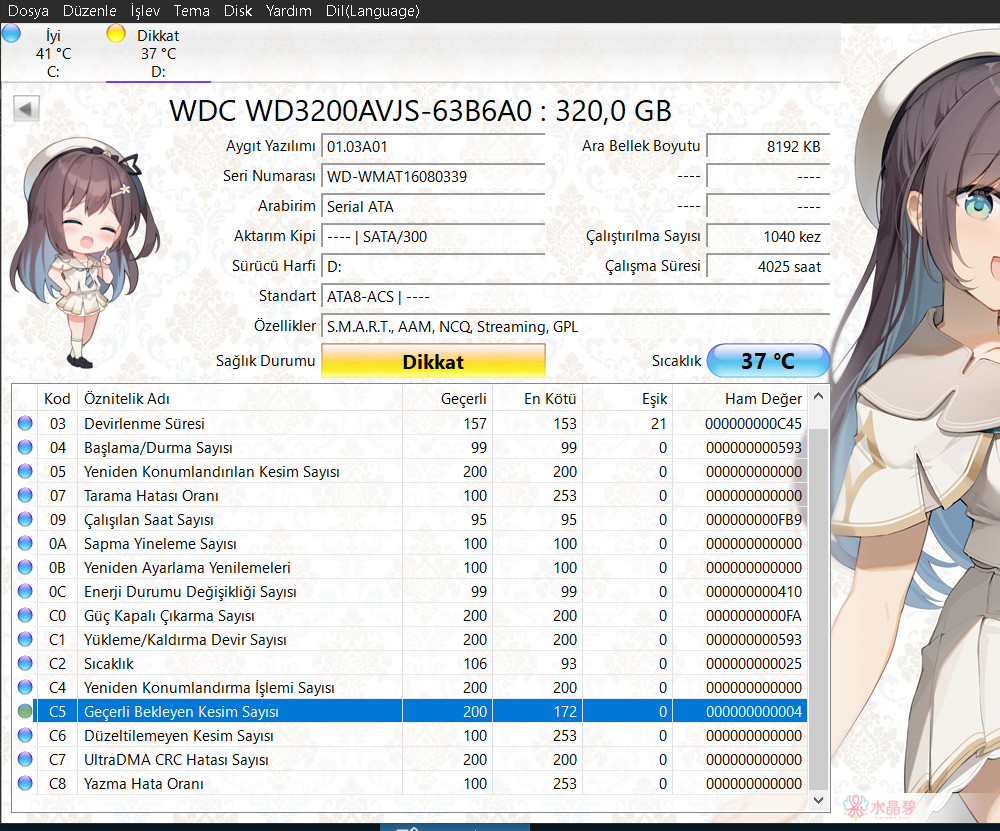1000x831 pixels.
Task: Click status orb of Sıcaklık row
Action: tap(25, 663)
